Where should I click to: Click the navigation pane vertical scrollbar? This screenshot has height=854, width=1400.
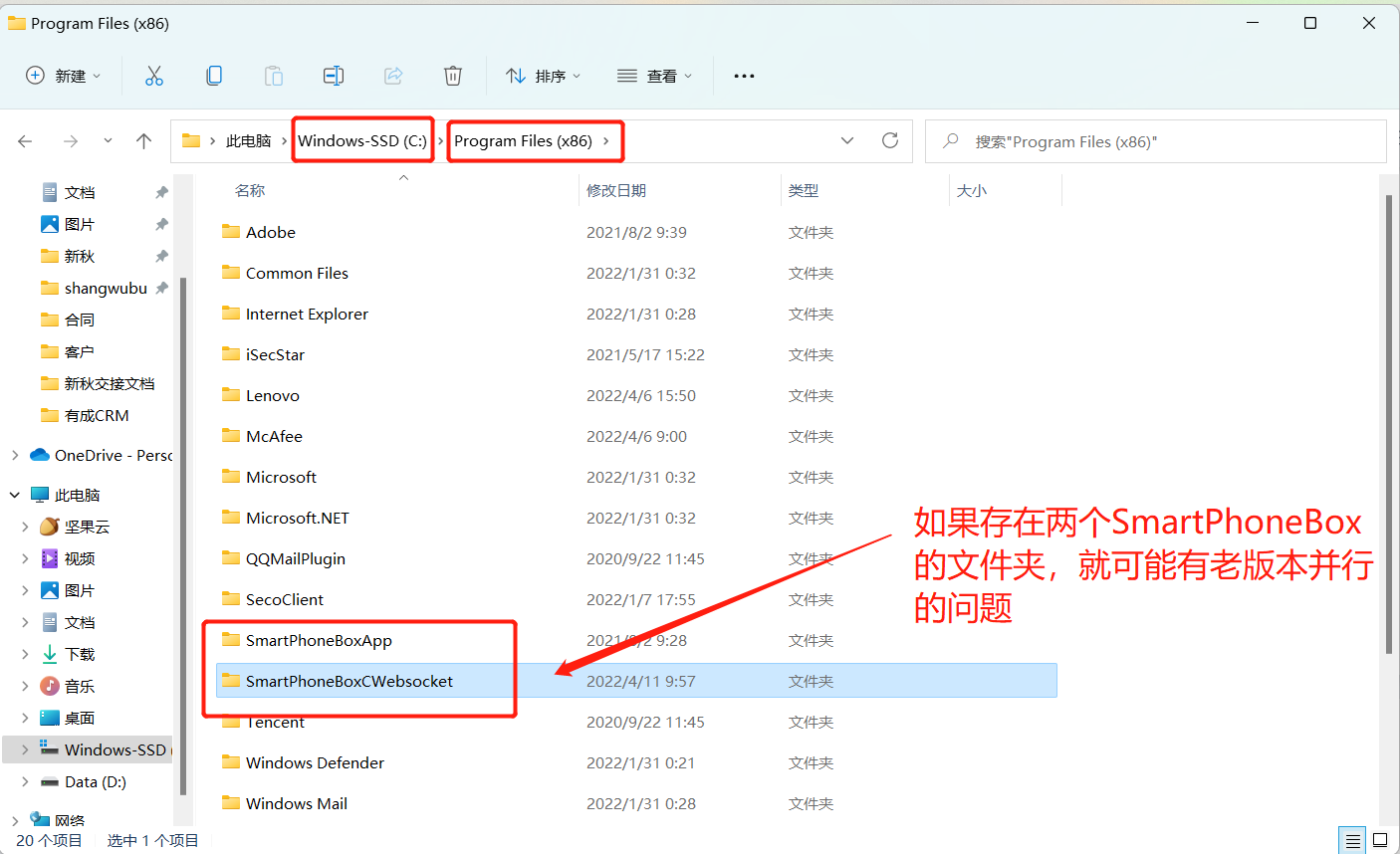(x=183, y=535)
